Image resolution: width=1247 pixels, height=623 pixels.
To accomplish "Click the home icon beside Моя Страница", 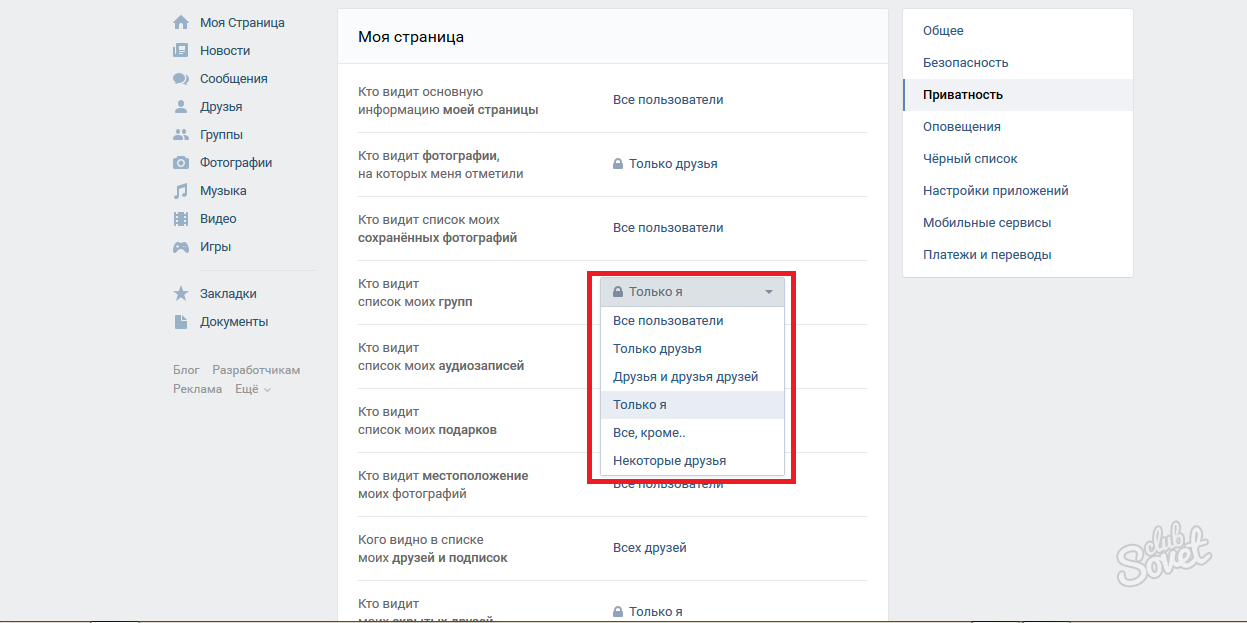I will pyautogui.click(x=180, y=22).
